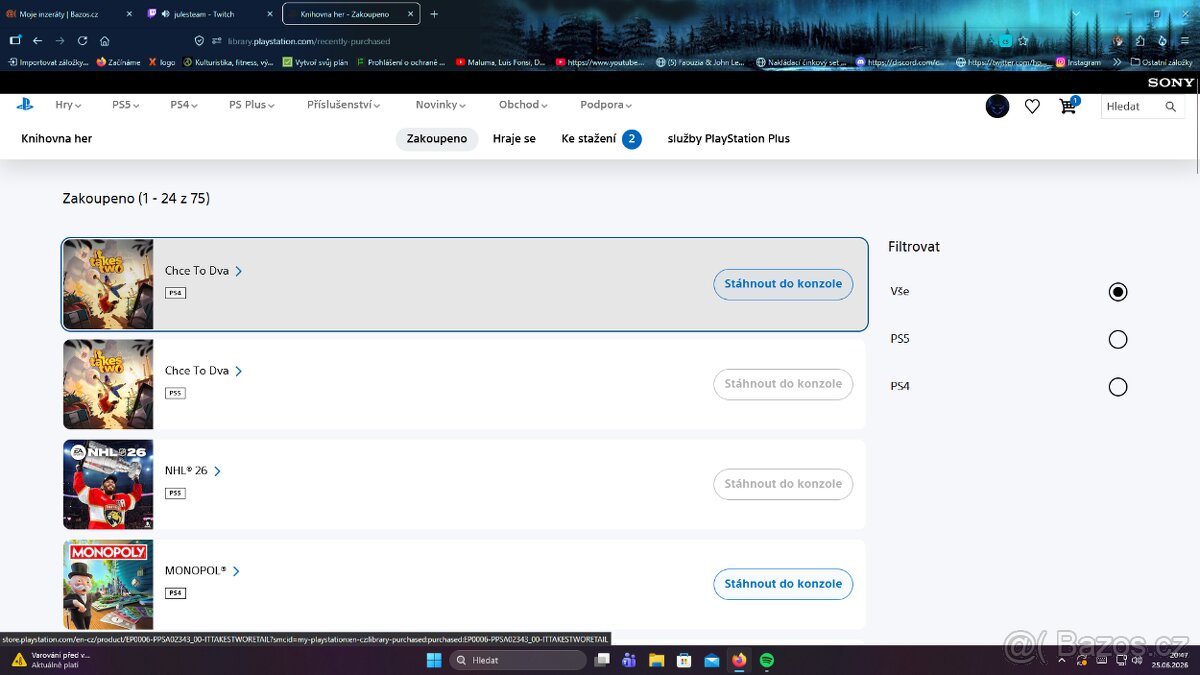This screenshot has width=1200, height=675.
Task: Show the site security shield information
Action: 199,41
